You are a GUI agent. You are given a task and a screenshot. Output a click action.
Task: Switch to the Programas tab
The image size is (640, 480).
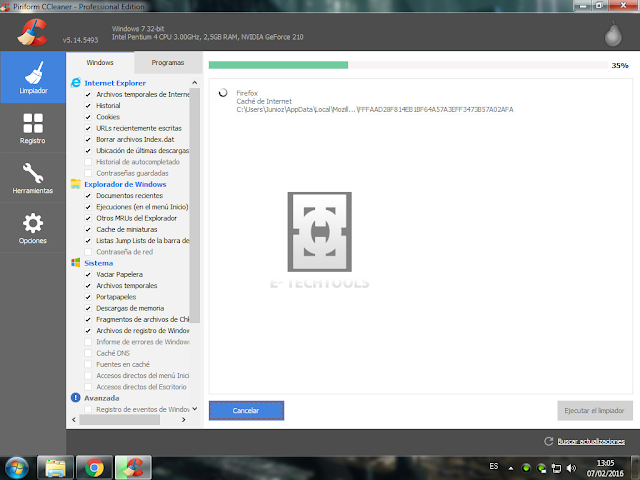click(168, 62)
